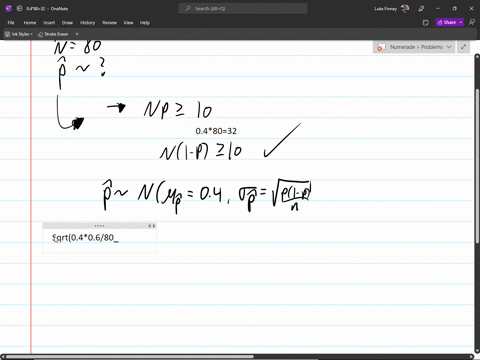Click the Back navigation arrow icon

[x=19, y=9]
